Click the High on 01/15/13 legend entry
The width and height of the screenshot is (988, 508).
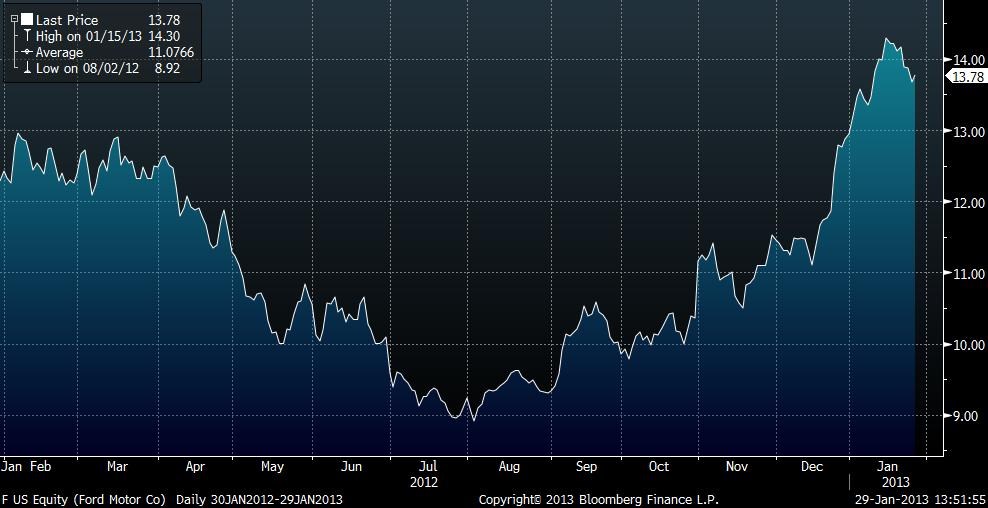[90, 36]
